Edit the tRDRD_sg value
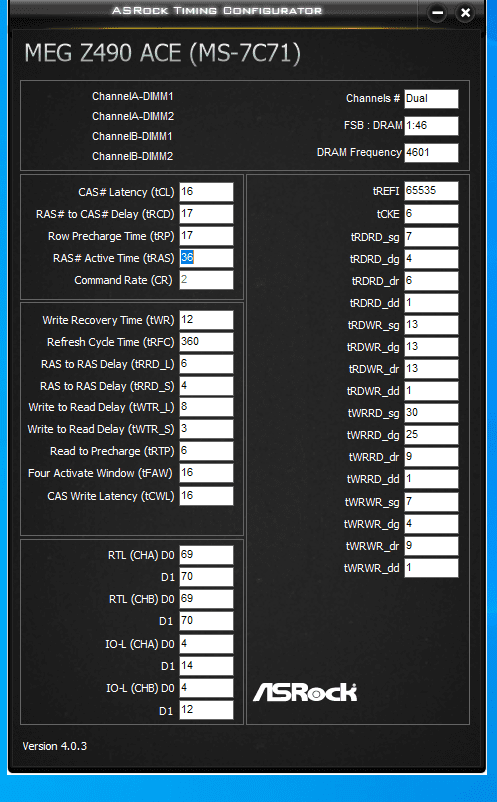497x802 pixels. click(x=431, y=237)
